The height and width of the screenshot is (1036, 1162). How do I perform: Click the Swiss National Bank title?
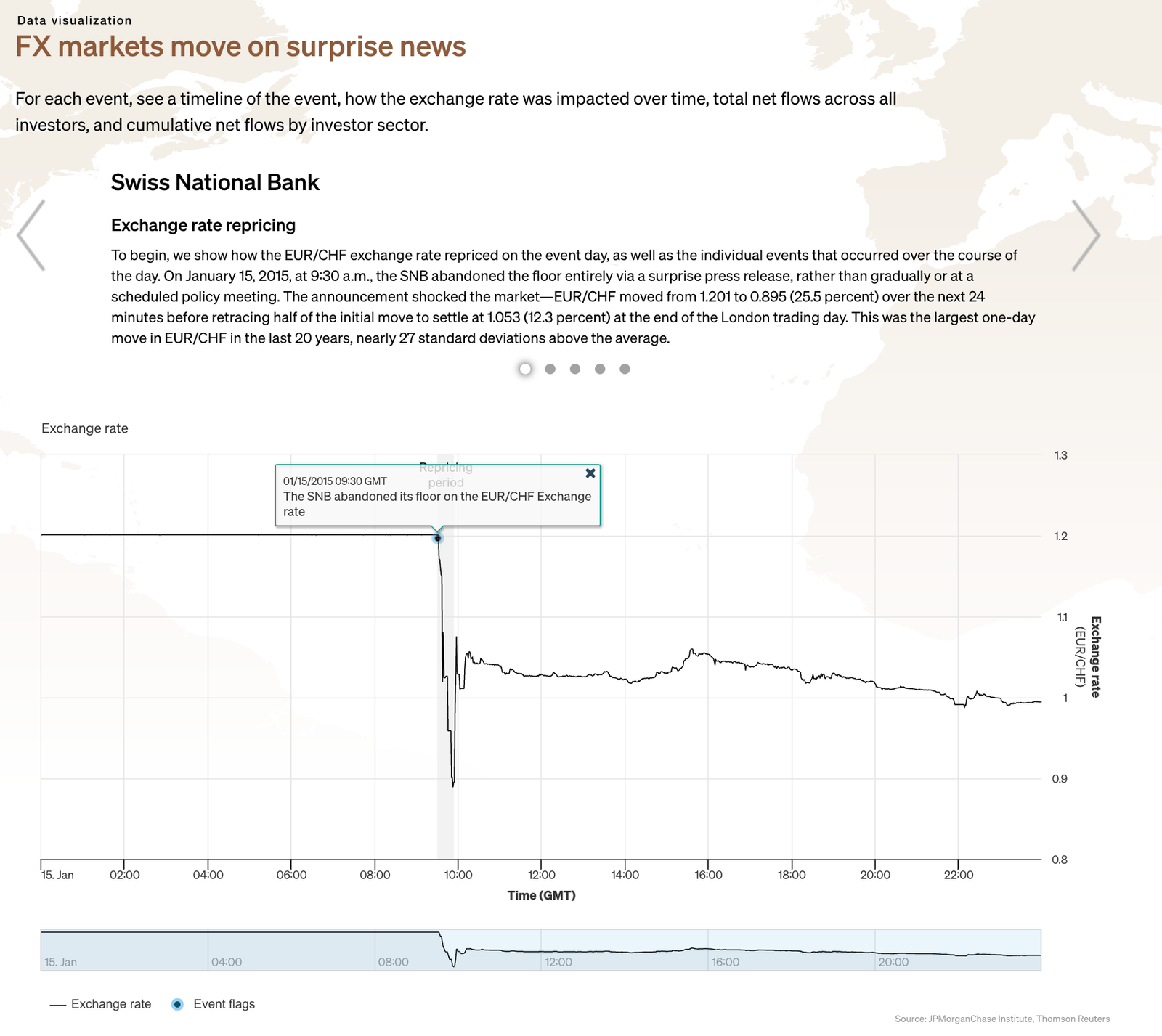(215, 182)
